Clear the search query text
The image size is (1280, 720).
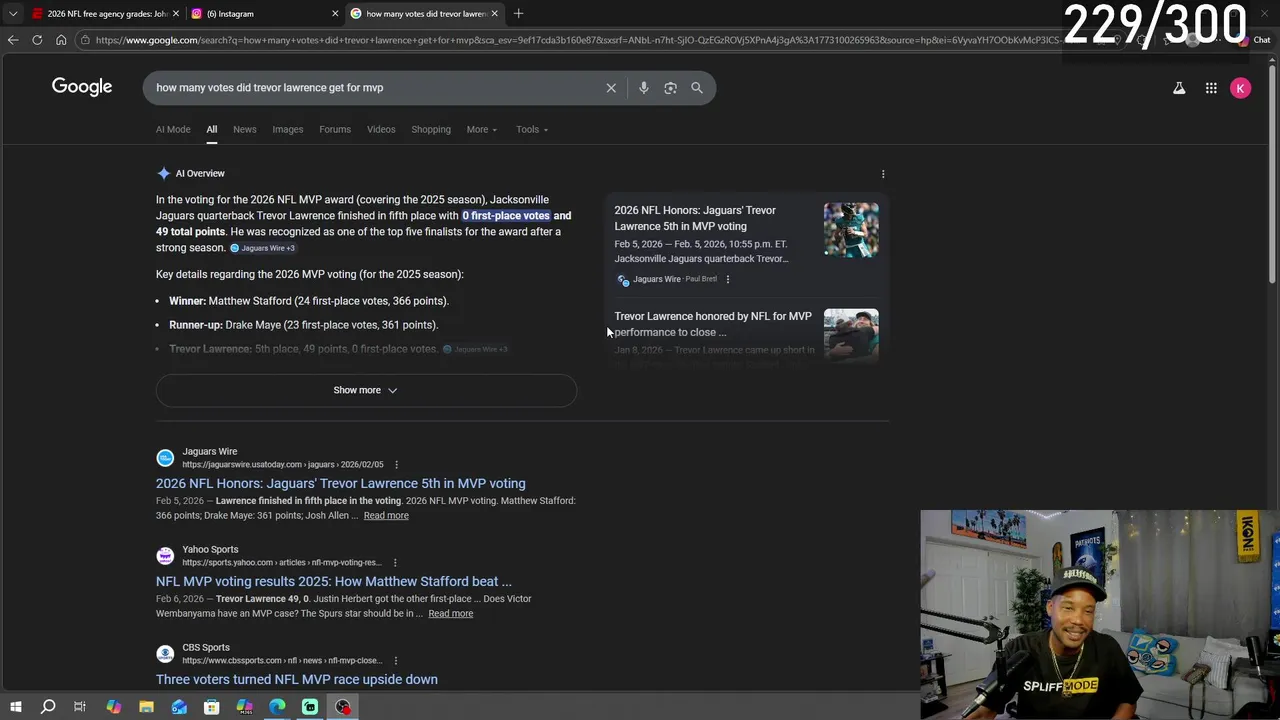tap(611, 88)
